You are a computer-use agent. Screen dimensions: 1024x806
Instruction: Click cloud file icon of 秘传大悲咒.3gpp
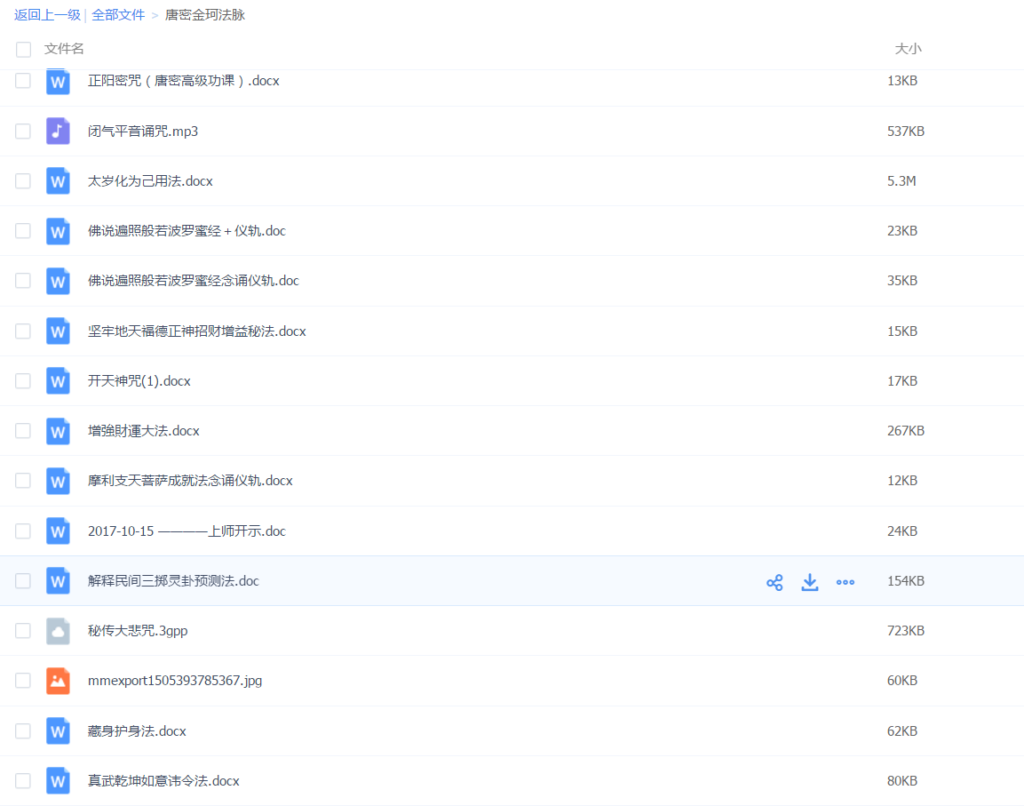pyautogui.click(x=58, y=631)
